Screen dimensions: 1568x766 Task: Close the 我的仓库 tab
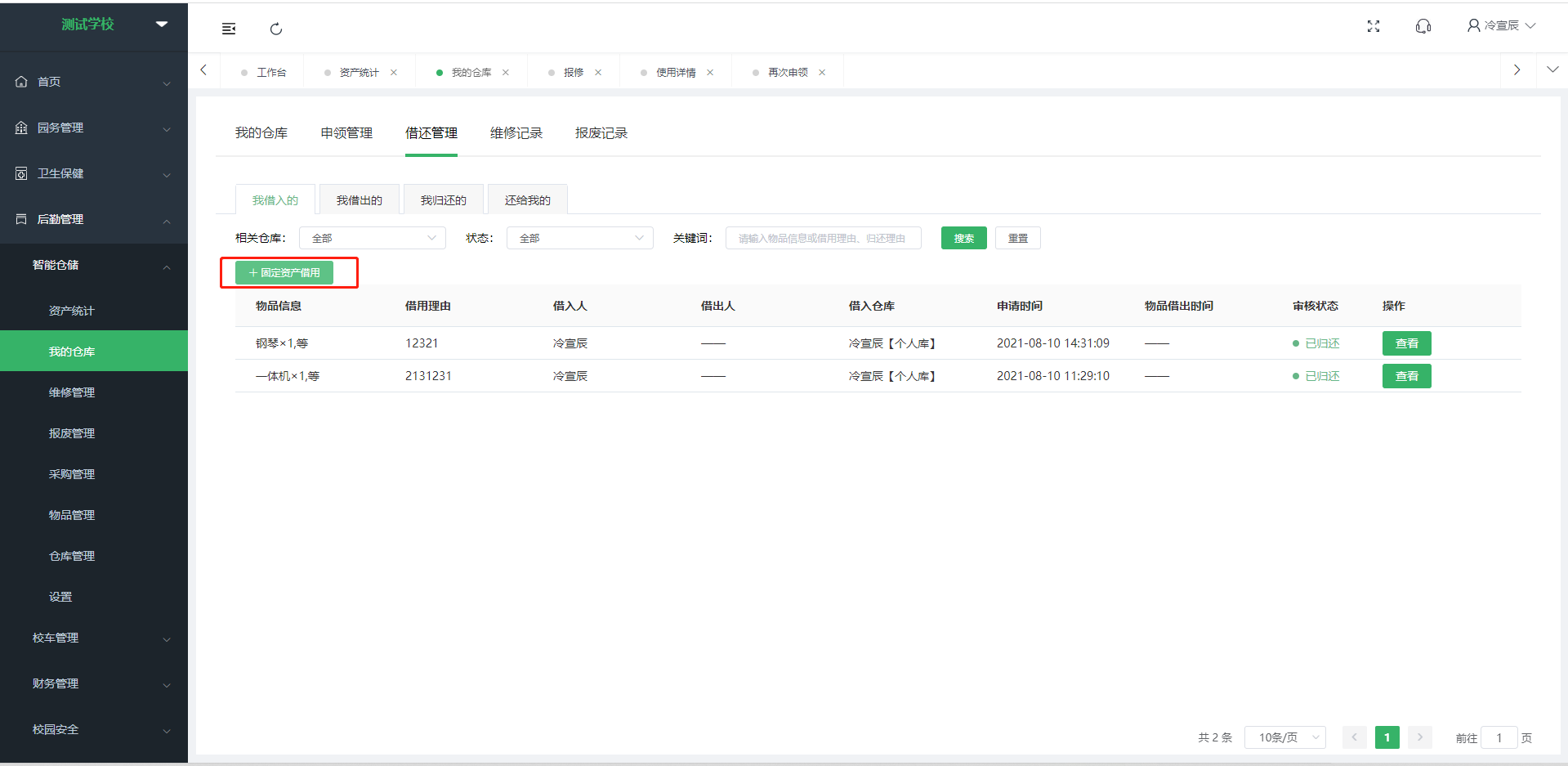506,73
